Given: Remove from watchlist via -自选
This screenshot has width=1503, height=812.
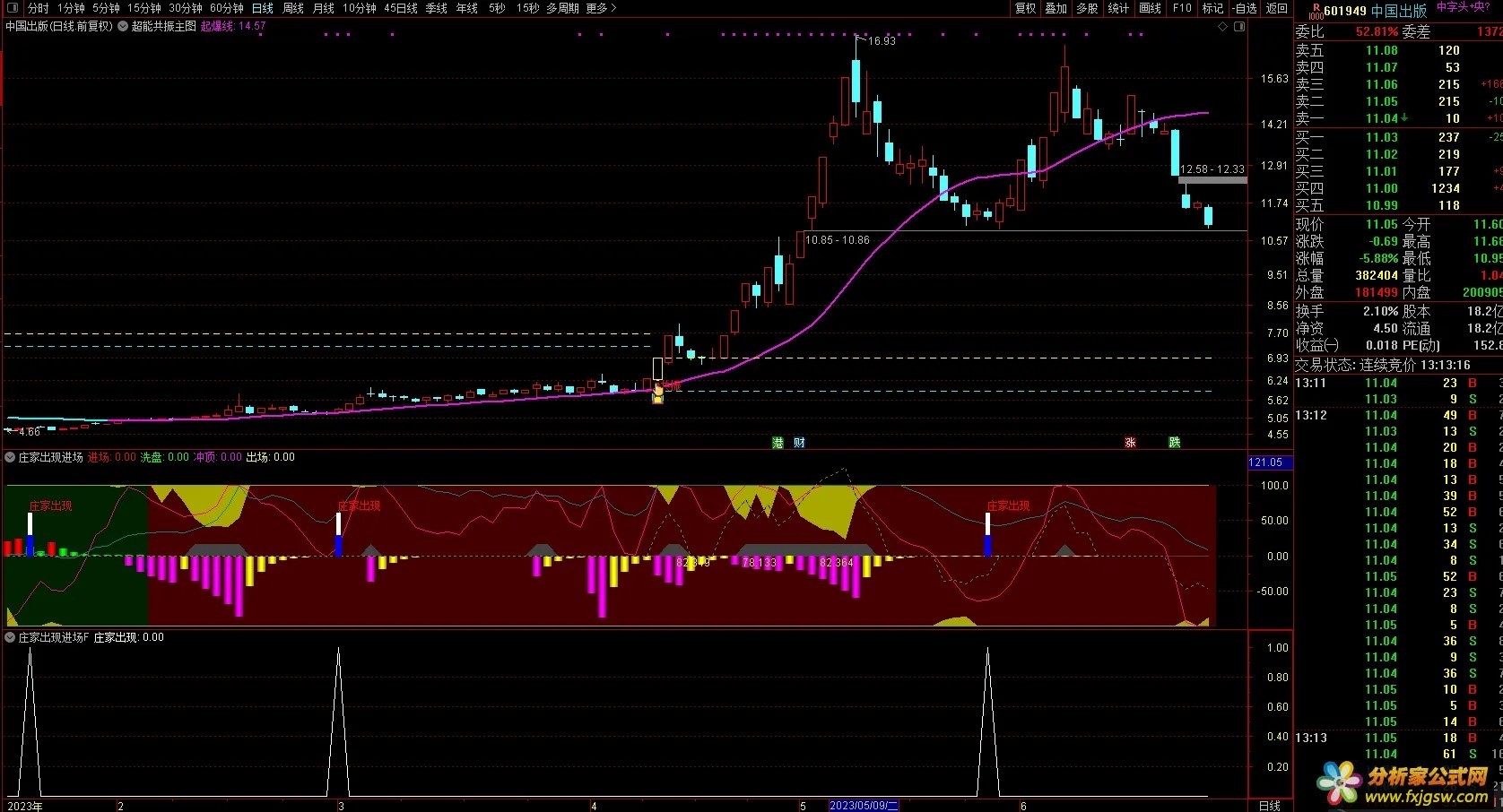Looking at the screenshot, I should [x=1245, y=8].
